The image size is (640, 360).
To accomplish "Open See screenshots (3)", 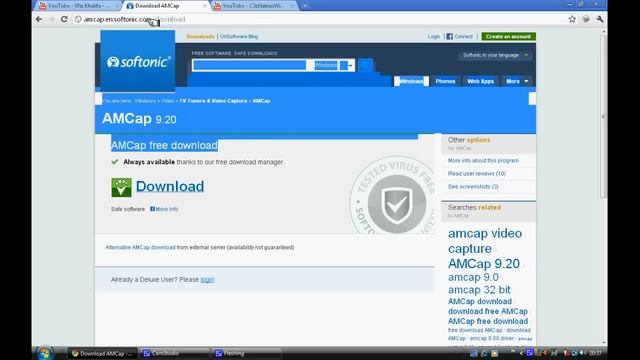I will coord(473,187).
